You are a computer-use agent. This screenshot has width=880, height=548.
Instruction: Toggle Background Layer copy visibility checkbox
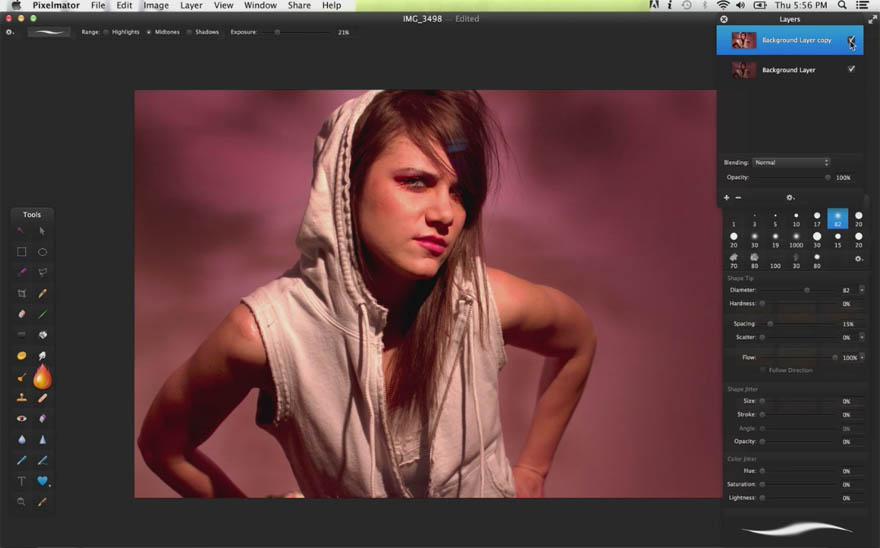[851, 40]
